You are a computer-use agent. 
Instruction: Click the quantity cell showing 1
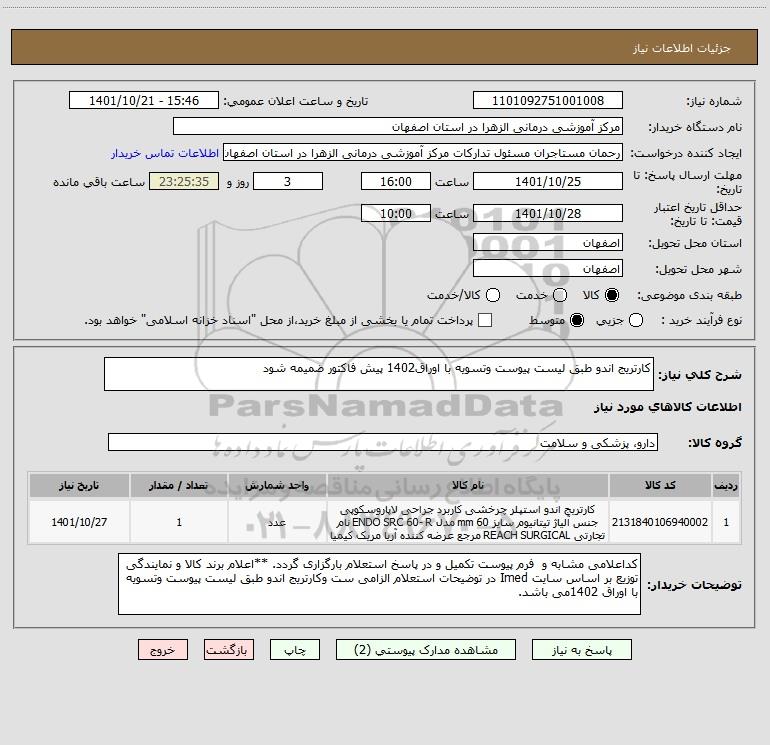(x=179, y=522)
